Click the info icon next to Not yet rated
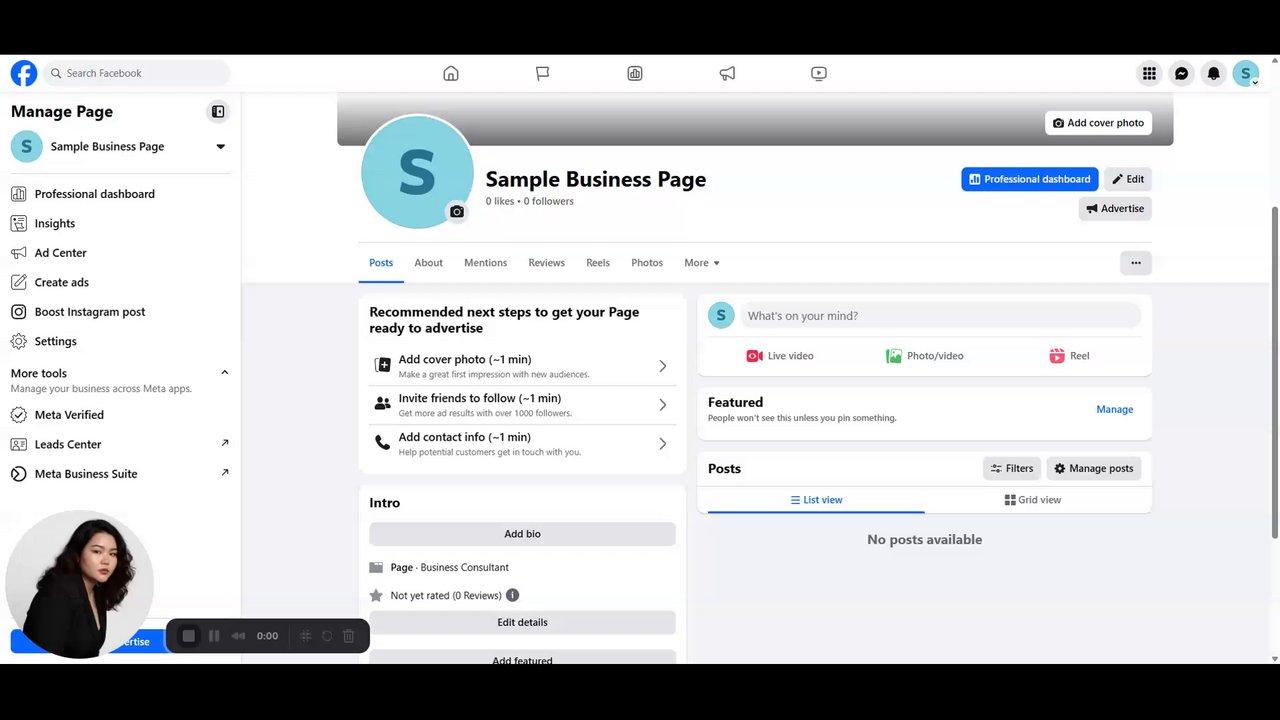Screen dimensions: 1280x720 [x=512, y=595]
